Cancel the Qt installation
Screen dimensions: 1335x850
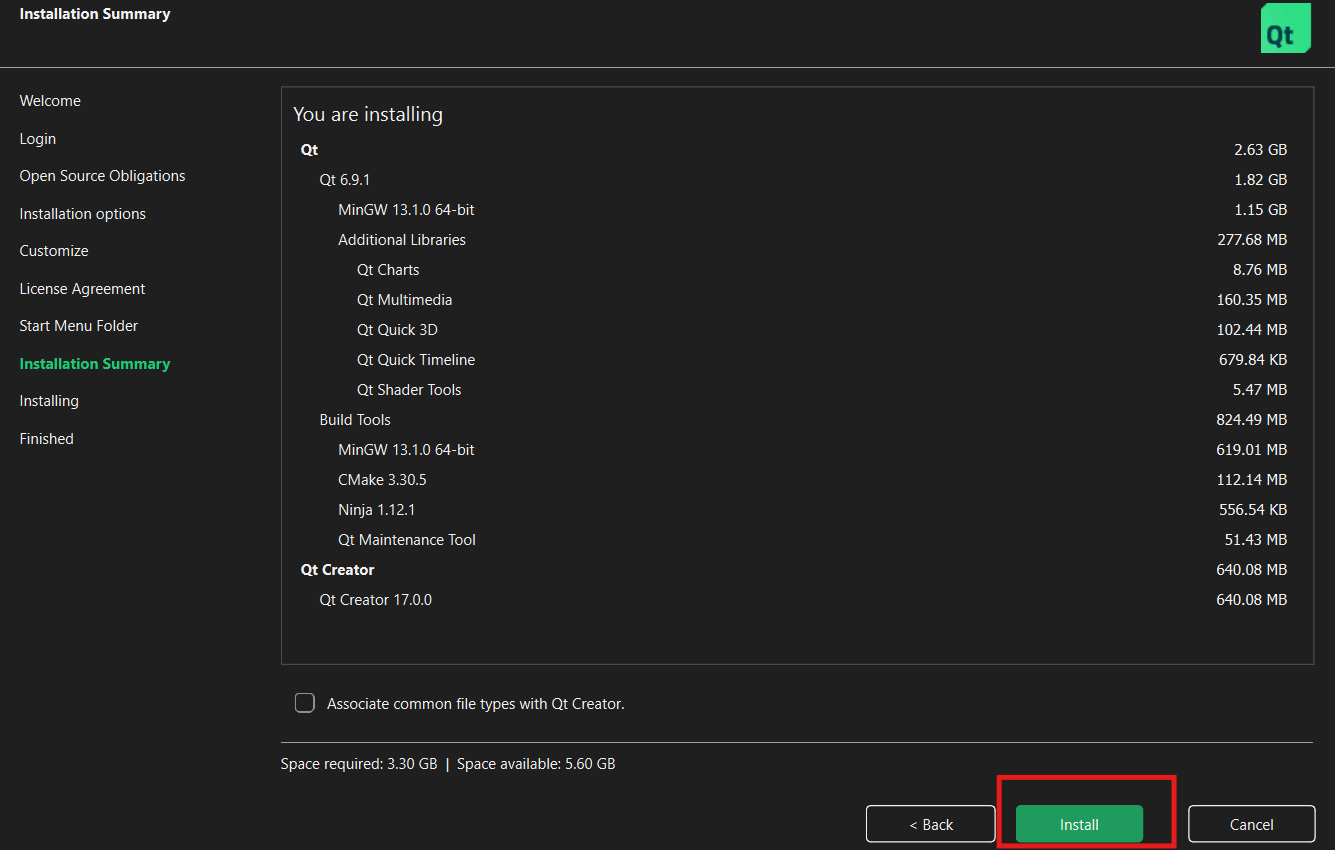pos(1251,824)
